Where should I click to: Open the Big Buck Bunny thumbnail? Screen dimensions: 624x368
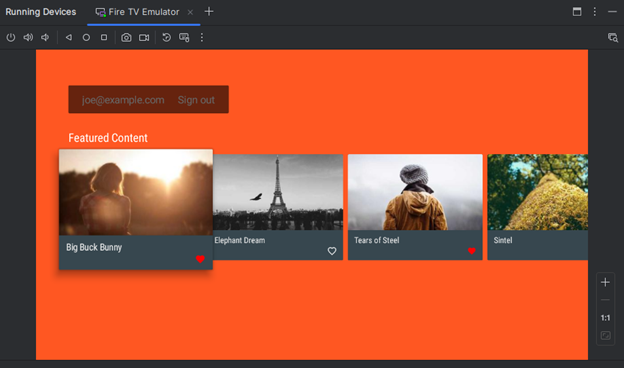(136, 192)
